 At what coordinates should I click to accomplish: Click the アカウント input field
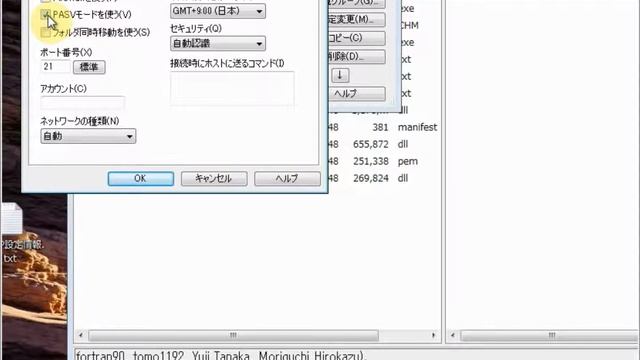tap(82, 103)
